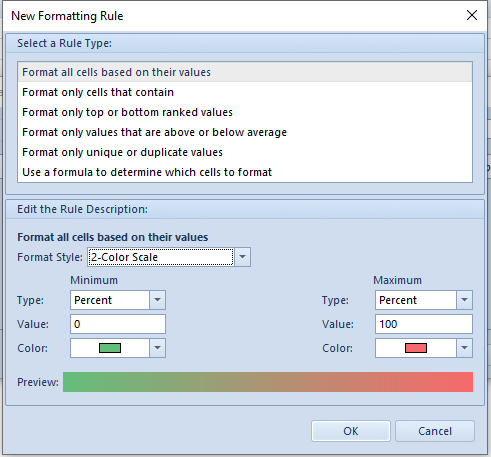
Task: Click the red Maximum color swatch
Action: pos(416,348)
